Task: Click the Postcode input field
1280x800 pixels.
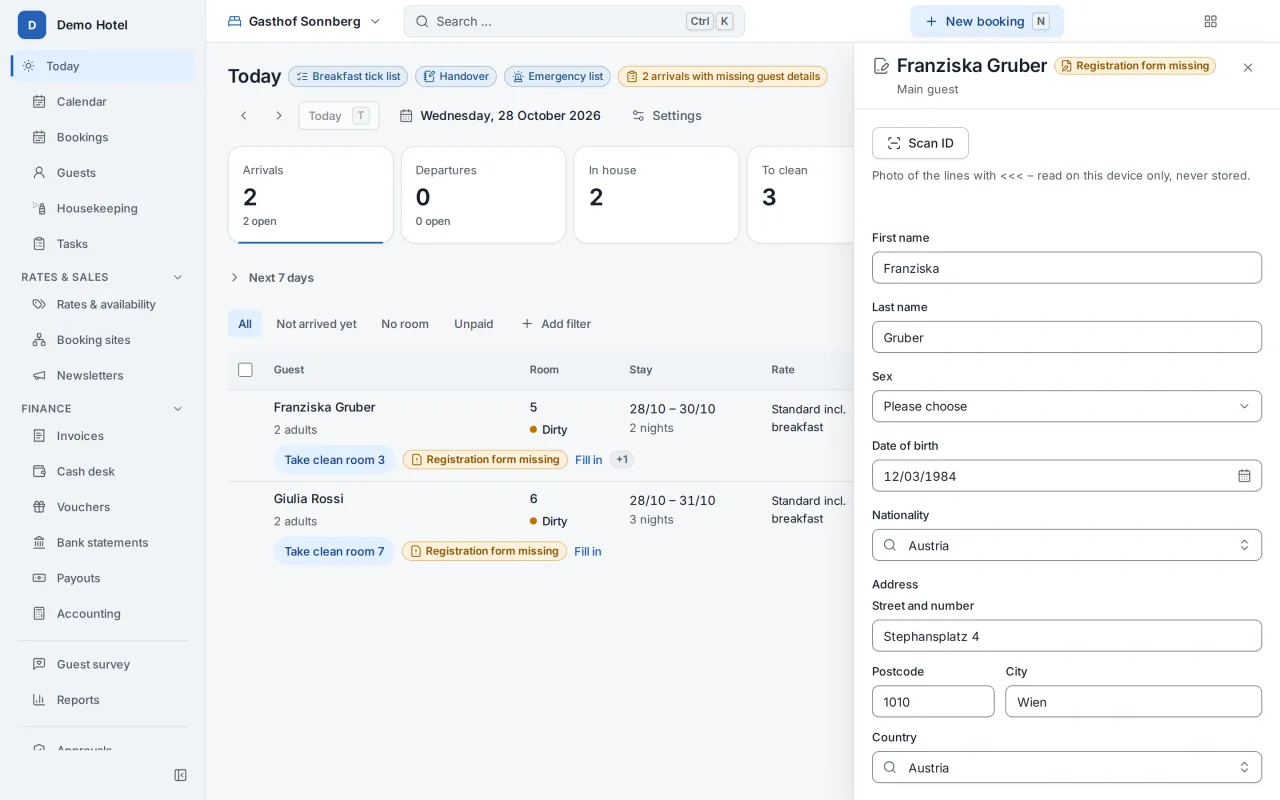Action: click(933, 701)
